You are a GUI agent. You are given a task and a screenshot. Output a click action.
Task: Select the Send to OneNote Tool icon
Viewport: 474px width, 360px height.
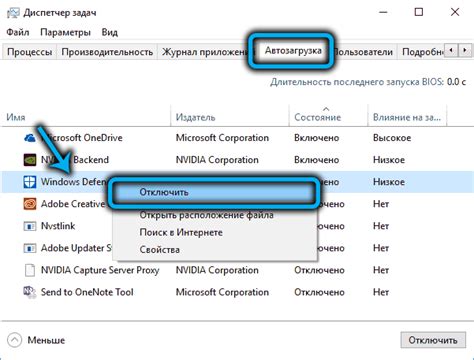(30, 292)
